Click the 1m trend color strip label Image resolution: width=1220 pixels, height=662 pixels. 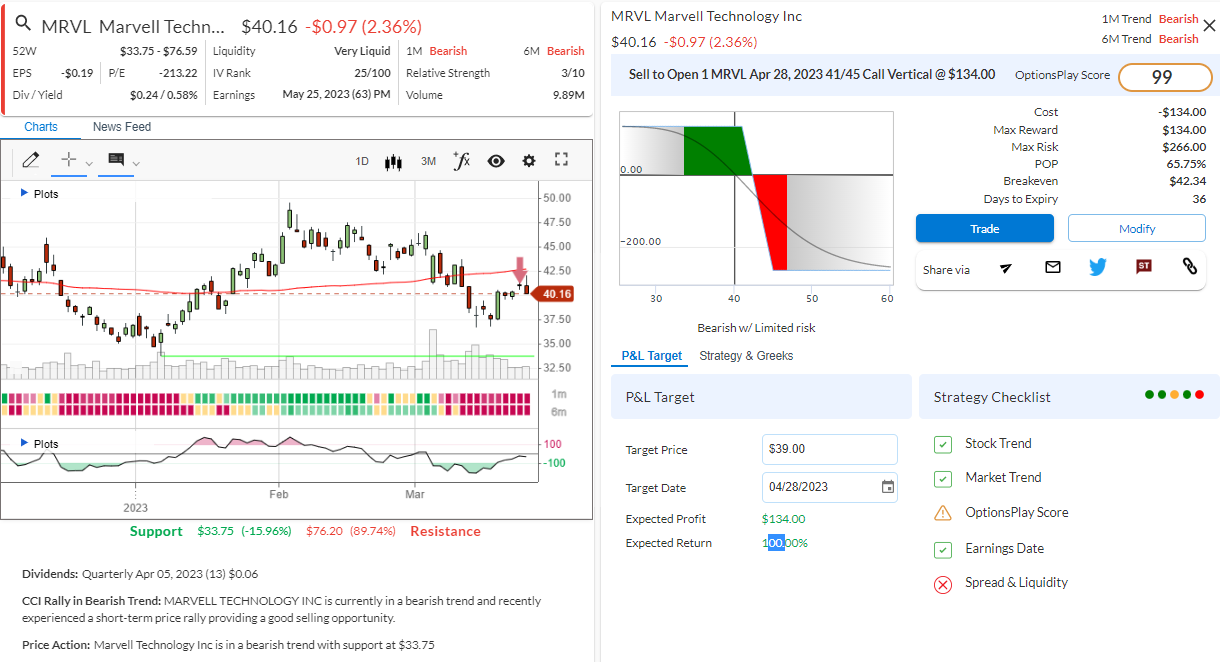point(559,395)
